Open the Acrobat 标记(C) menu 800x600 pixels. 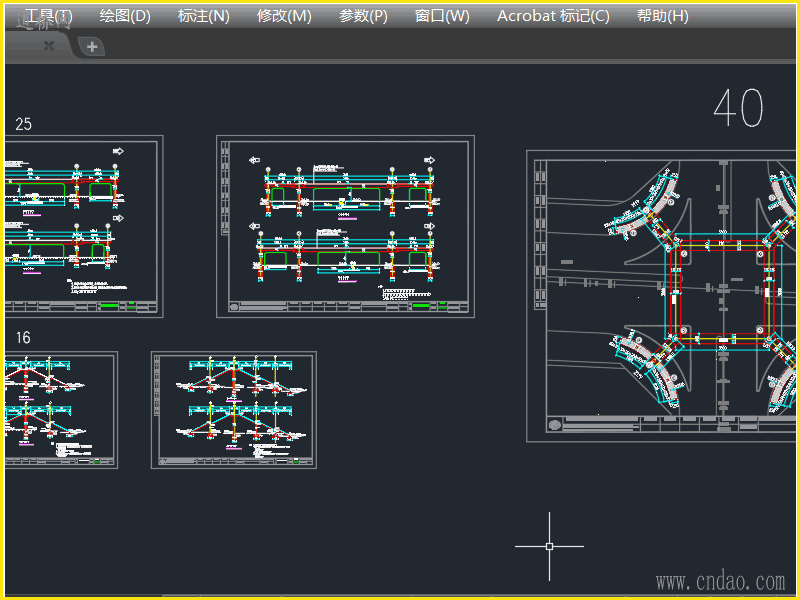click(553, 16)
